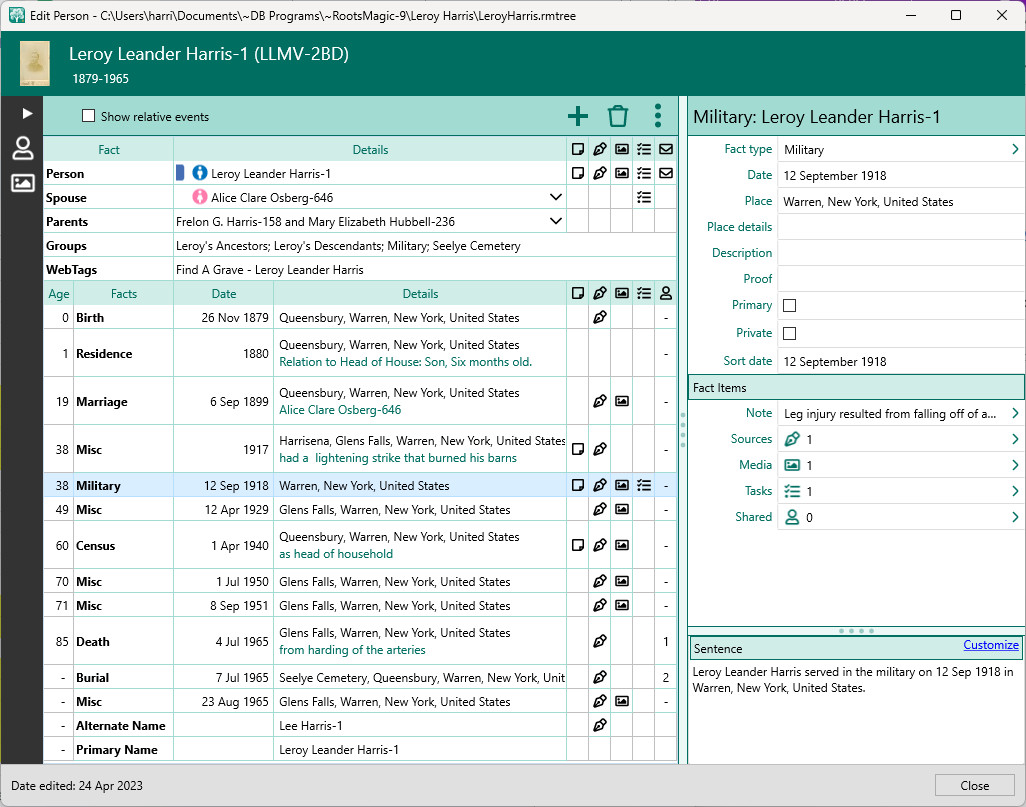Viewport: 1026px width, 807px height.
Task: Open Fact type Military chevron
Action: click(x=1015, y=149)
